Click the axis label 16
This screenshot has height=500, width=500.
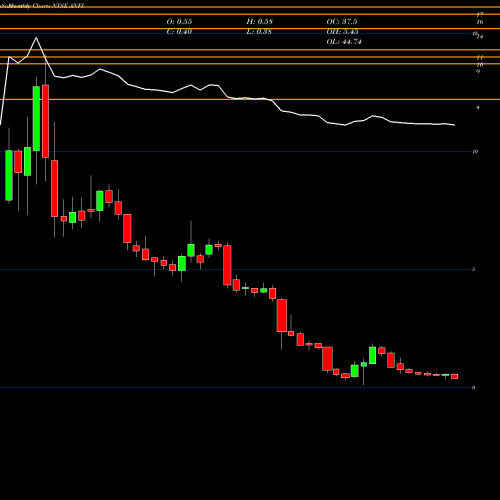tap(480, 22)
